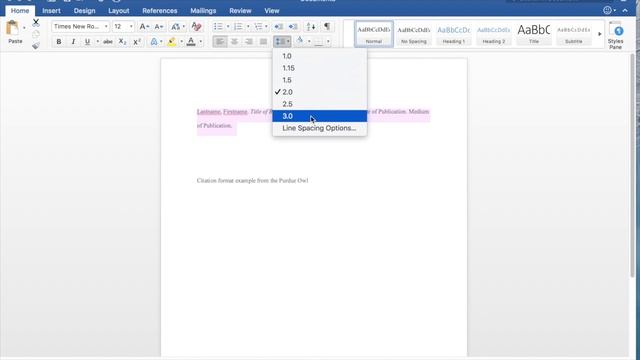This screenshot has width=640, height=360.
Task: Center align the text
Action: 234,42
